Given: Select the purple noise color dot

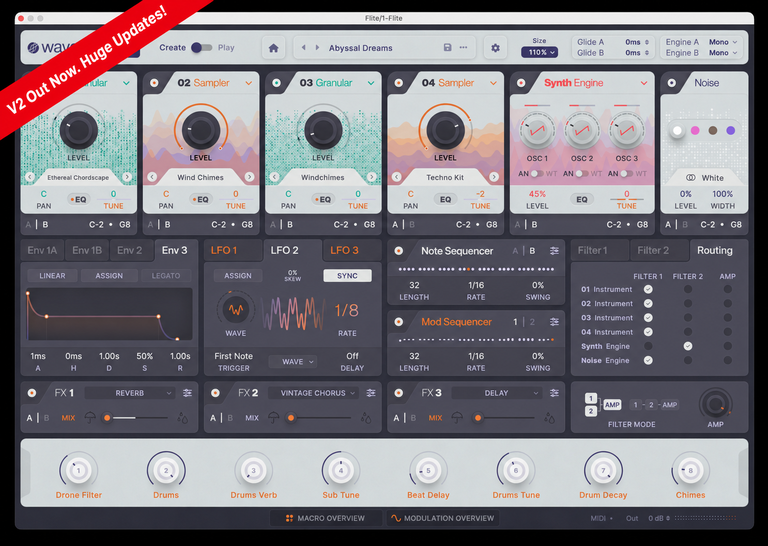Looking at the screenshot, I should (x=730, y=130).
